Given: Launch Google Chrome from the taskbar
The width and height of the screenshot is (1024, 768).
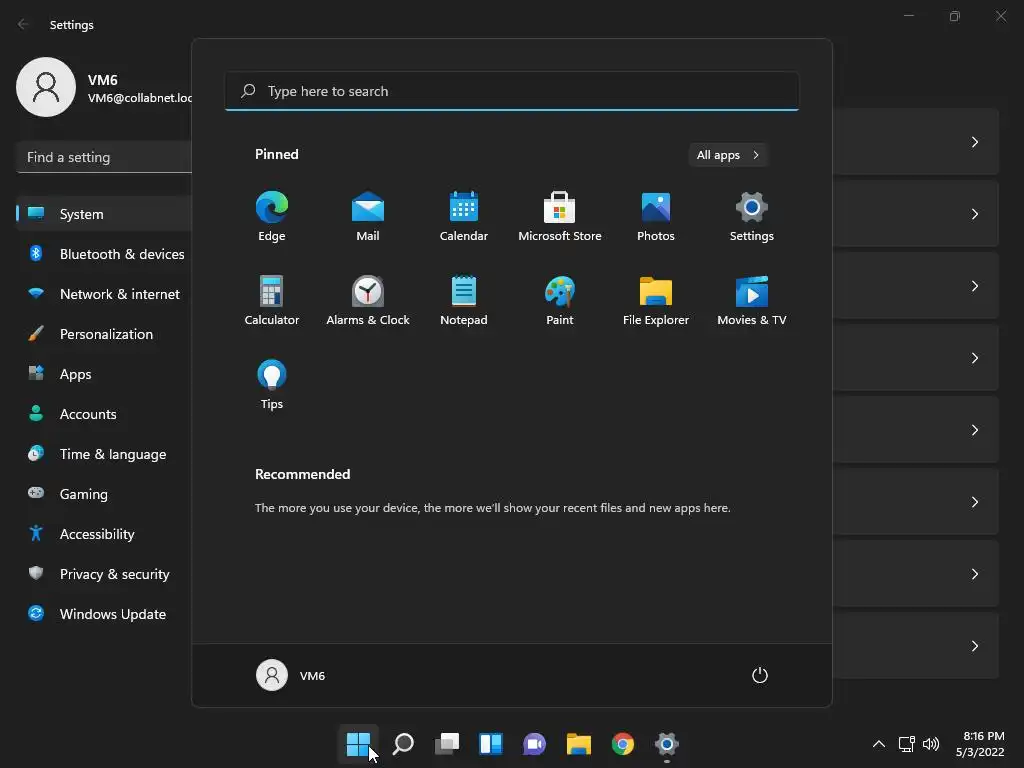Looking at the screenshot, I should pos(622,744).
